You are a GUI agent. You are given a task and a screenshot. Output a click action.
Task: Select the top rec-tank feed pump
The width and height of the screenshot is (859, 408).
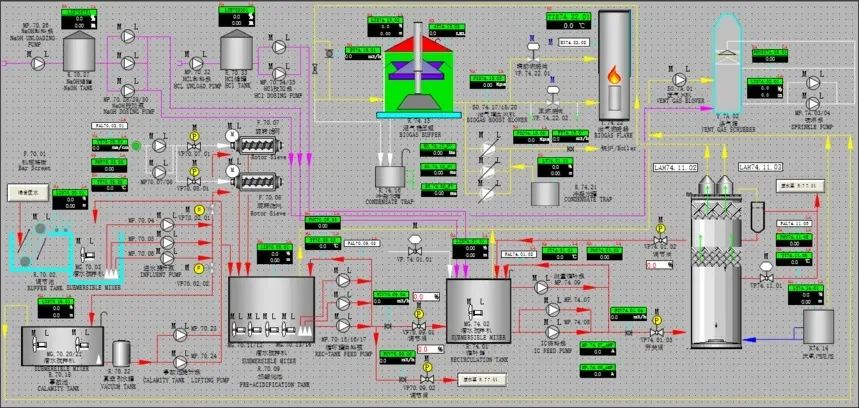[343, 280]
